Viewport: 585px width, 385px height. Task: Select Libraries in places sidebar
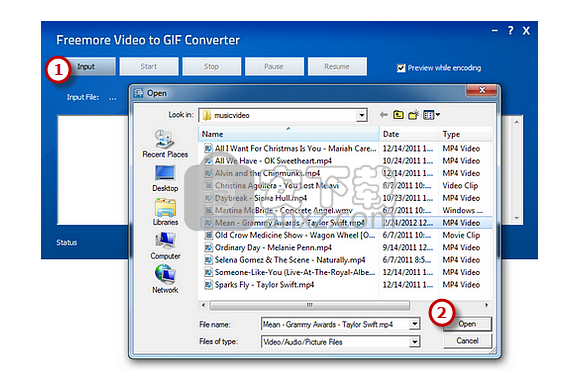(165, 212)
